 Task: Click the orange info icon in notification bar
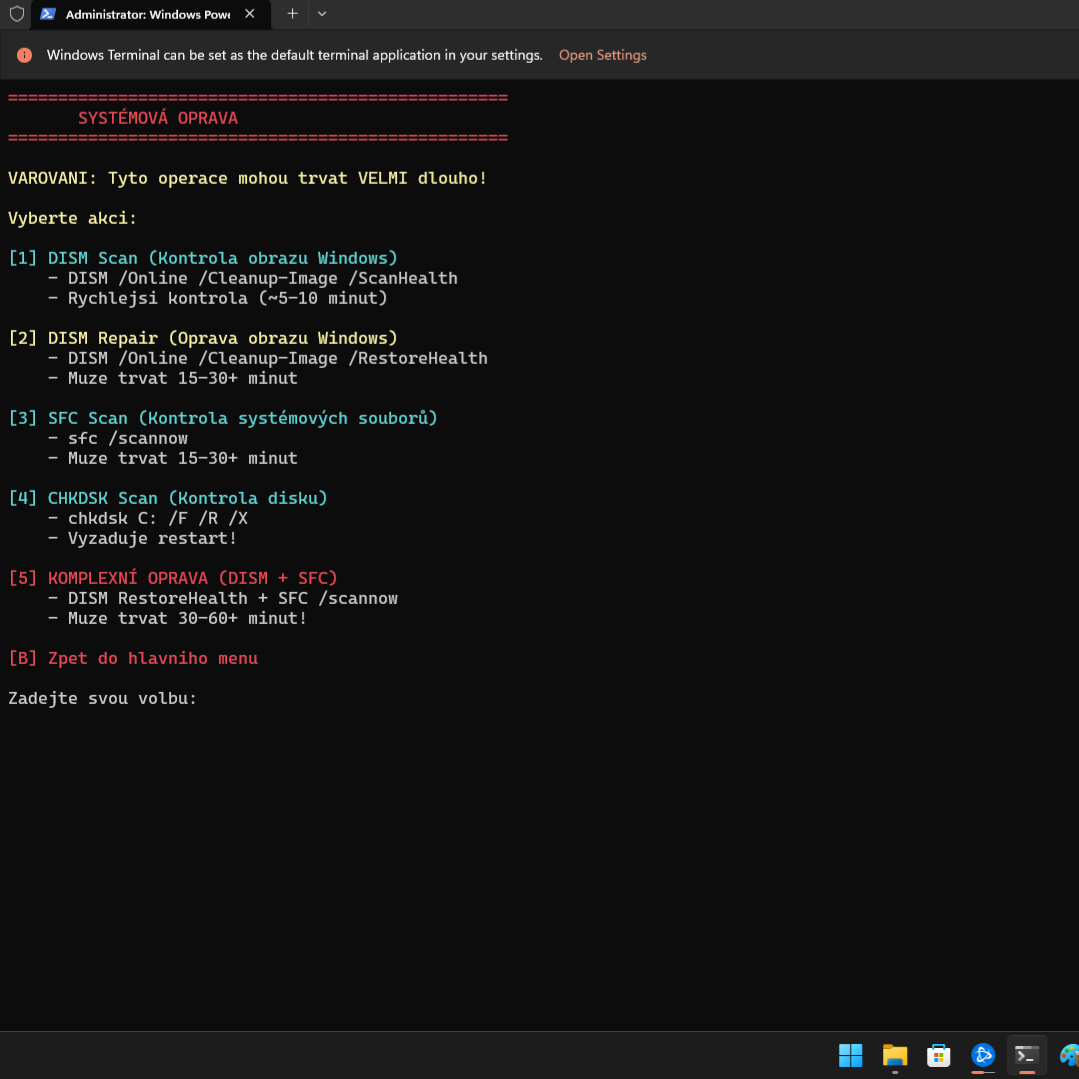point(25,55)
